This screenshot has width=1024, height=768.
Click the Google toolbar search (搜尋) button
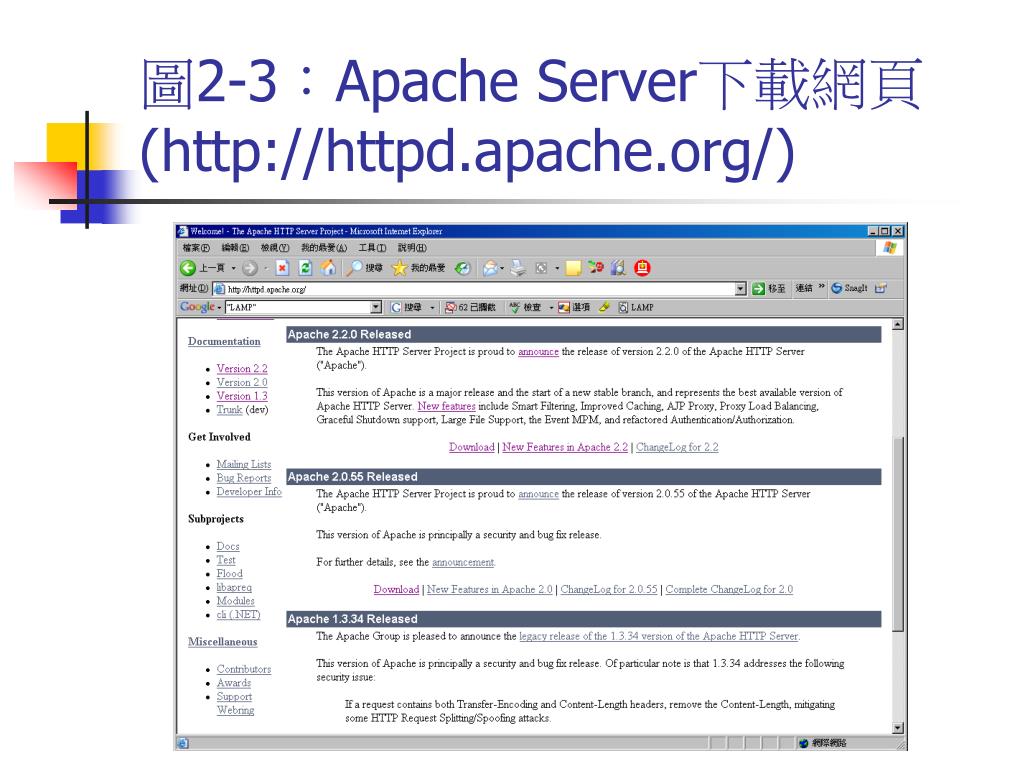[x=406, y=307]
